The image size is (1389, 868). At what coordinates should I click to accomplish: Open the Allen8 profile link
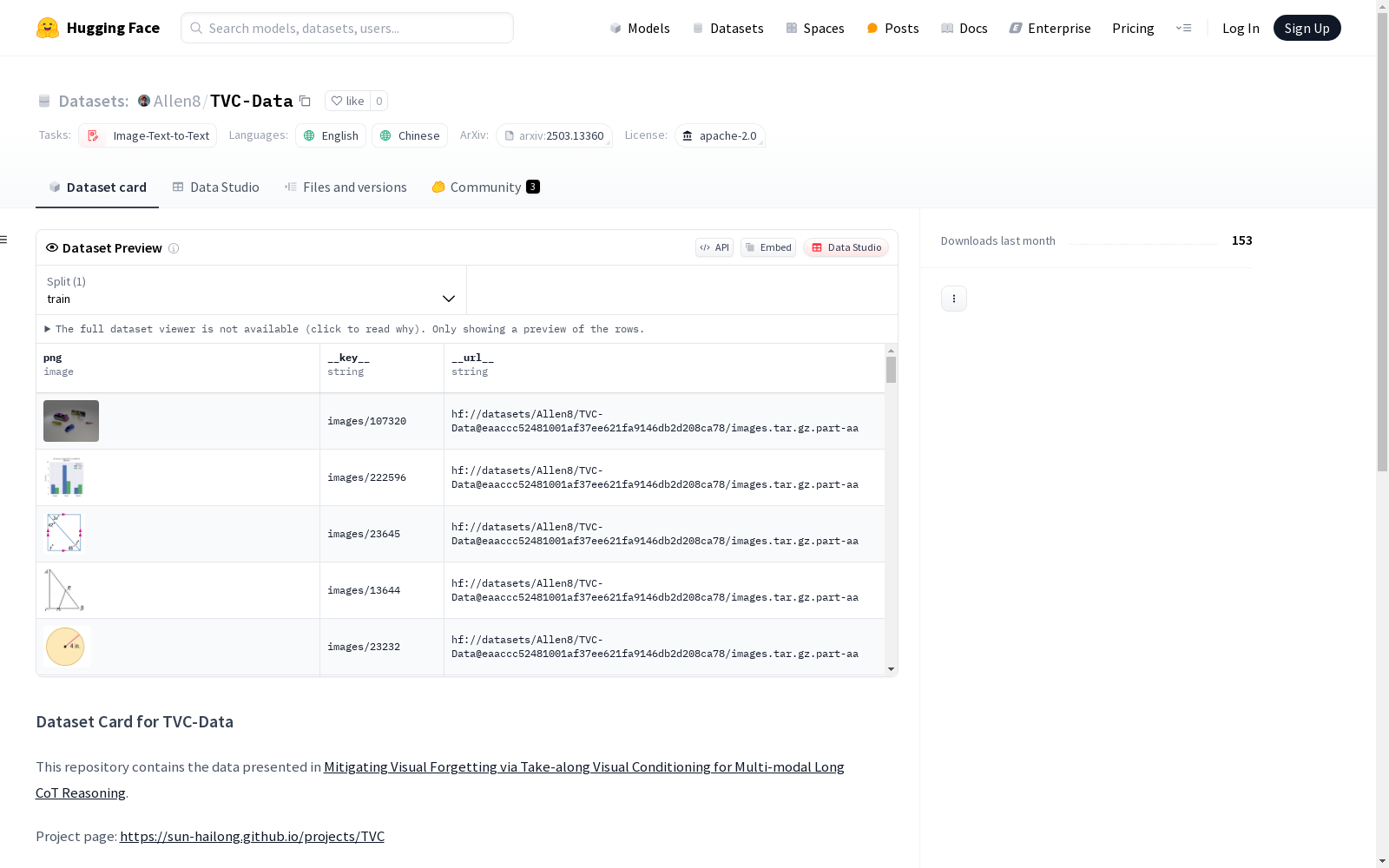point(177,101)
